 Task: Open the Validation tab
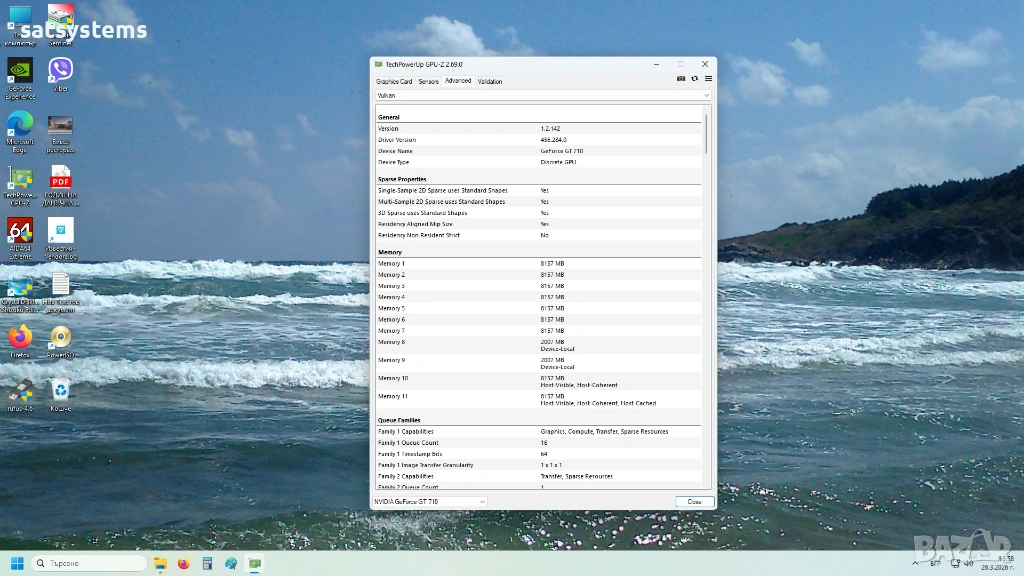tap(490, 81)
